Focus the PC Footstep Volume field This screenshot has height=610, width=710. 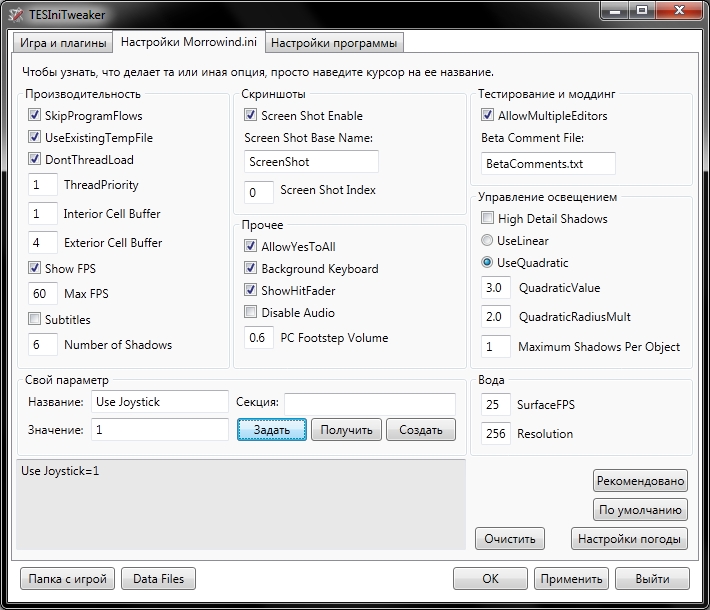(x=259, y=337)
